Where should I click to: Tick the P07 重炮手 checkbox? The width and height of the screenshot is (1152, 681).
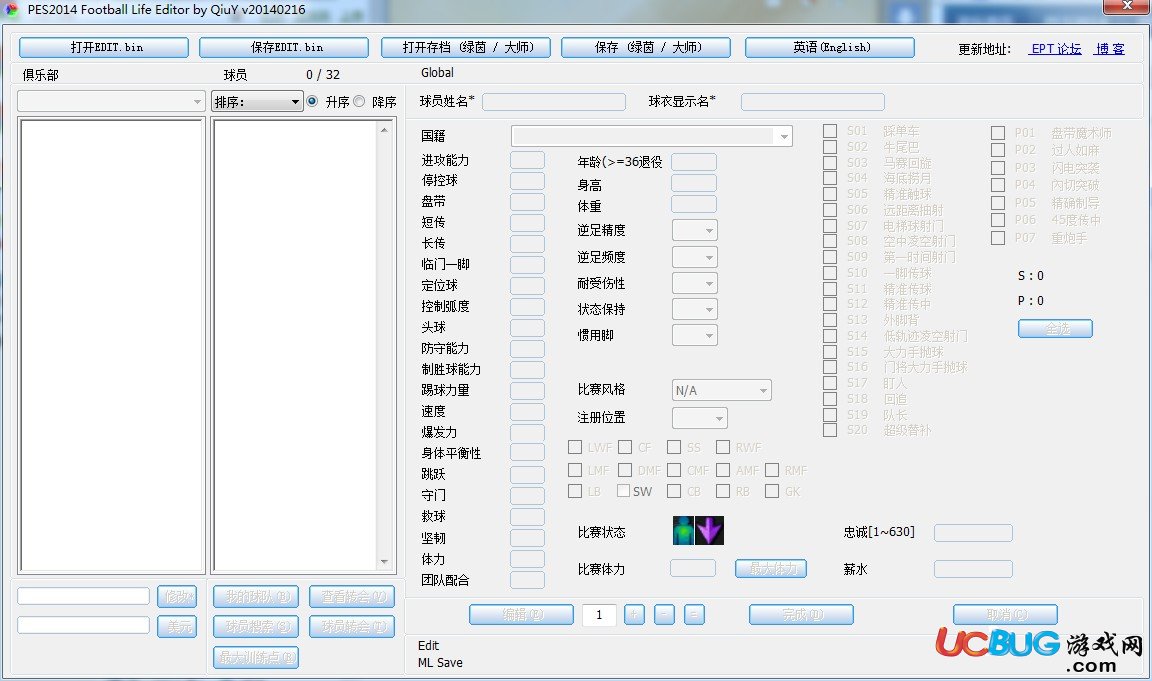coord(998,238)
